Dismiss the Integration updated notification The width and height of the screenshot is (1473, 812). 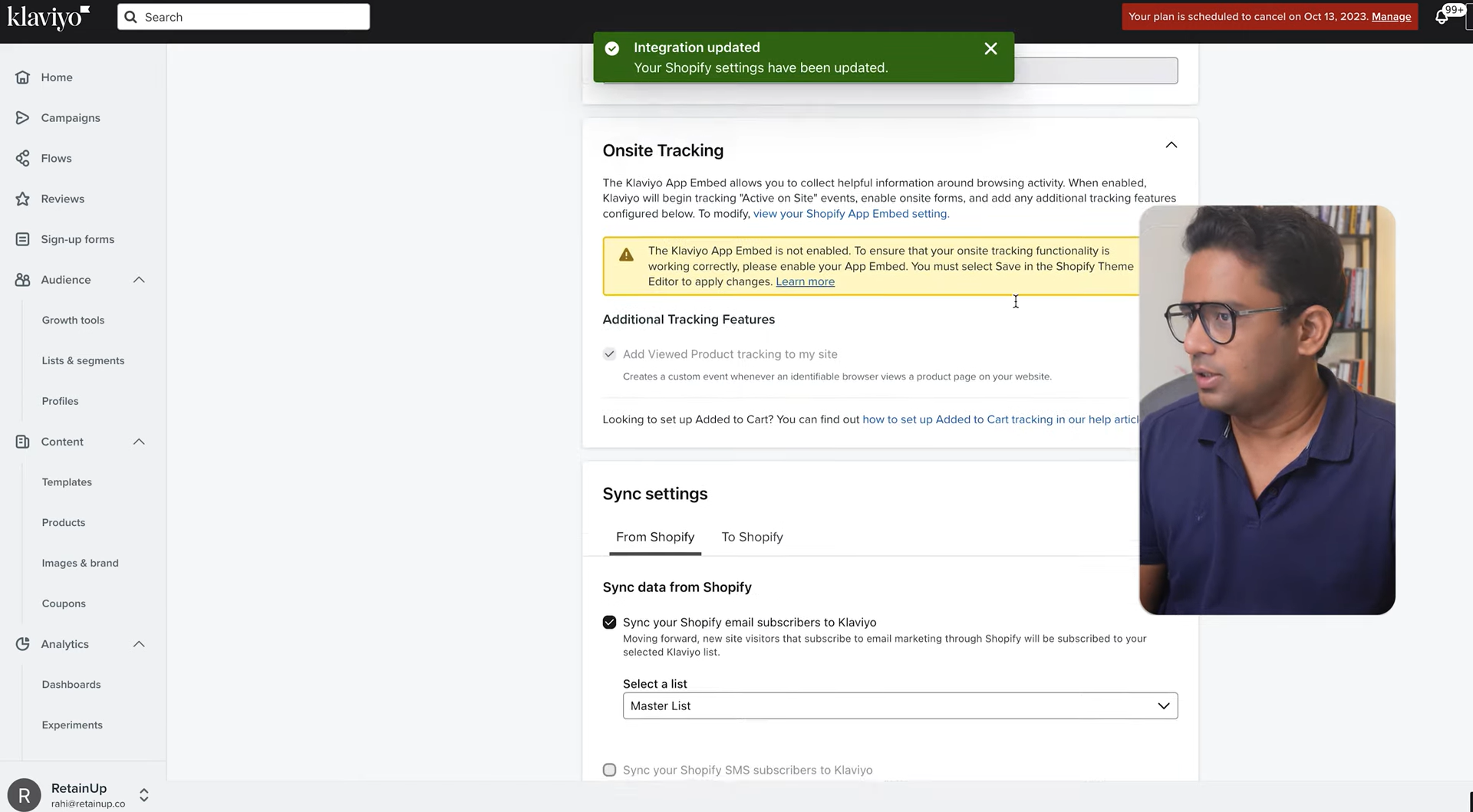click(990, 48)
